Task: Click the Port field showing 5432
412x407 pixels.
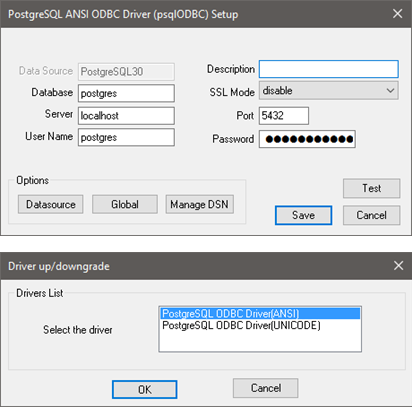Action: coord(284,116)
